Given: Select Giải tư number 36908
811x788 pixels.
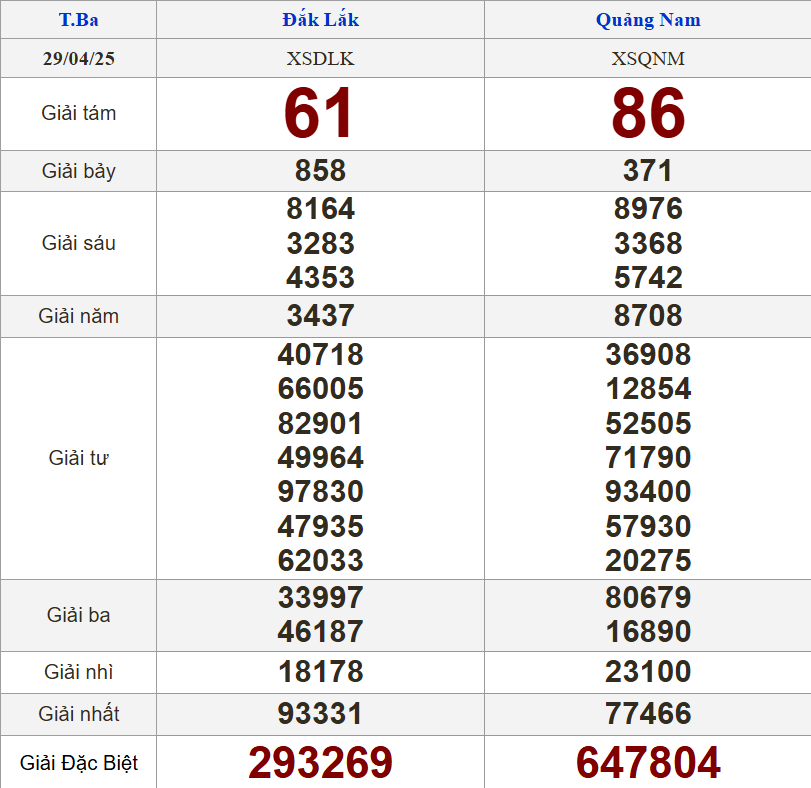Looking at the screenshot, I should pyautogui.click(x=648, y=355).
